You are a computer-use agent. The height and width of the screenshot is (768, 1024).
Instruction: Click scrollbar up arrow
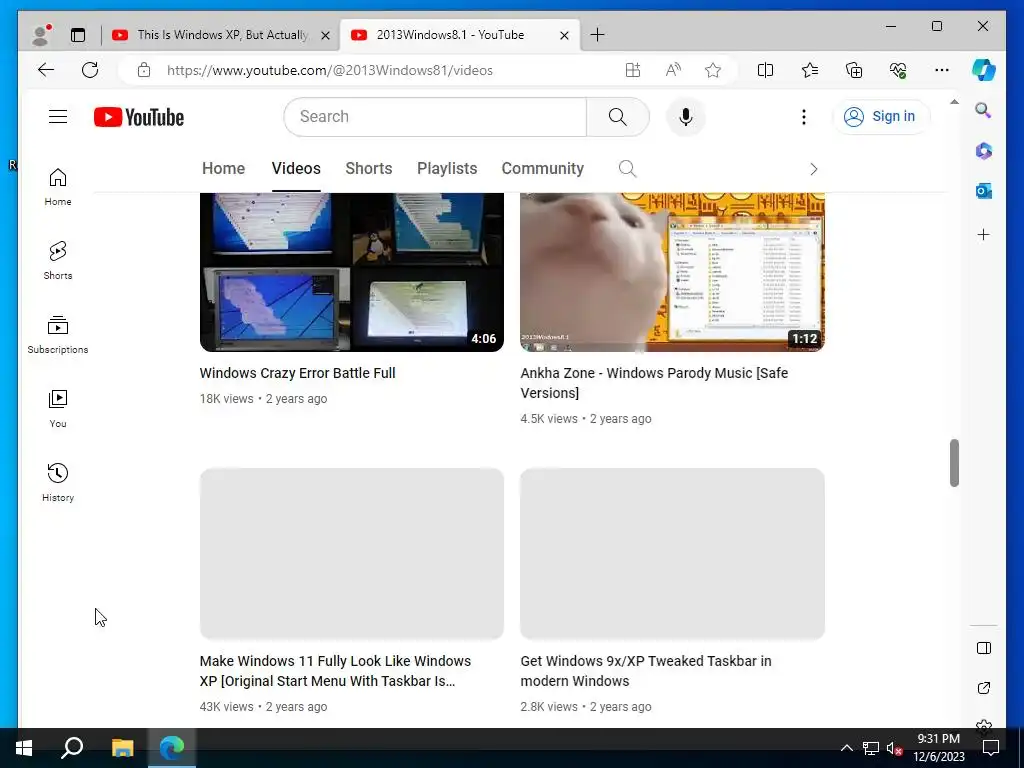pyautogui.click(x=954, y=102)
